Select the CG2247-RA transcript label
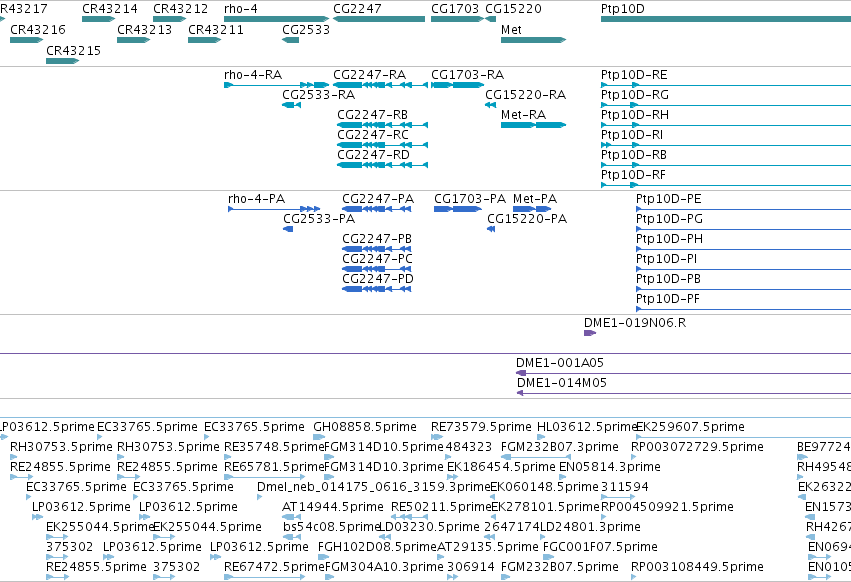This screenshot has height=582, width=851. 370,75
